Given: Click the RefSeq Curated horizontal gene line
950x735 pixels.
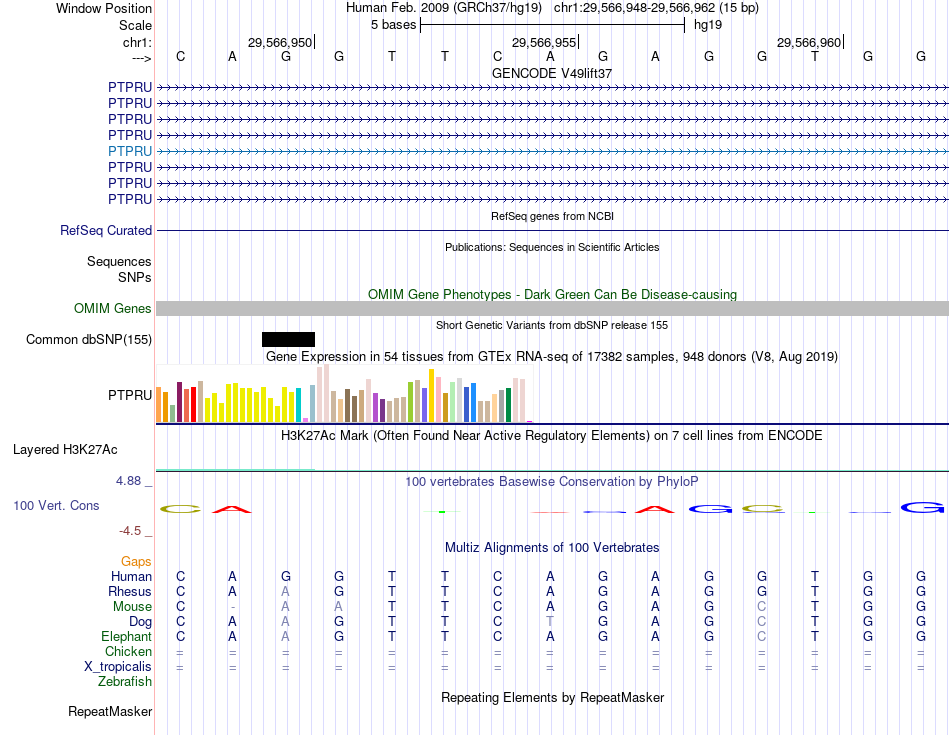Looking at the screenshot, I should pos(552,230).
